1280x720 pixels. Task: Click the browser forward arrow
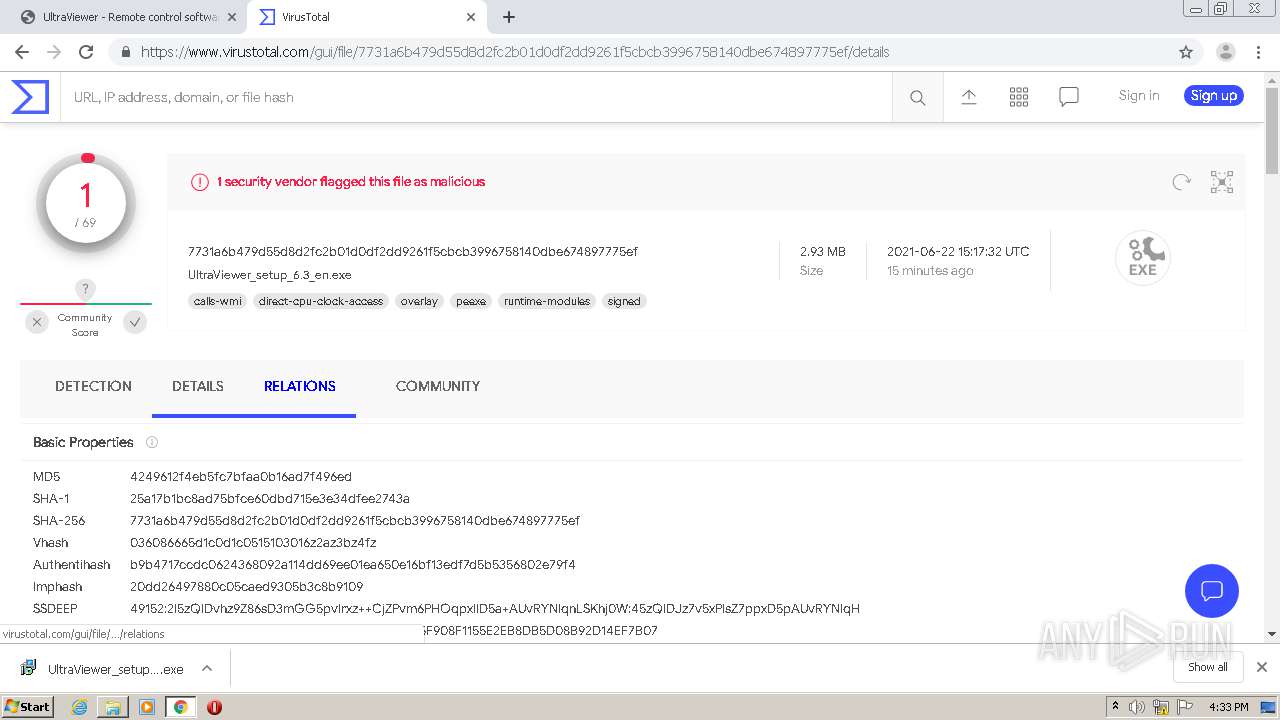[x=54, y=52]
